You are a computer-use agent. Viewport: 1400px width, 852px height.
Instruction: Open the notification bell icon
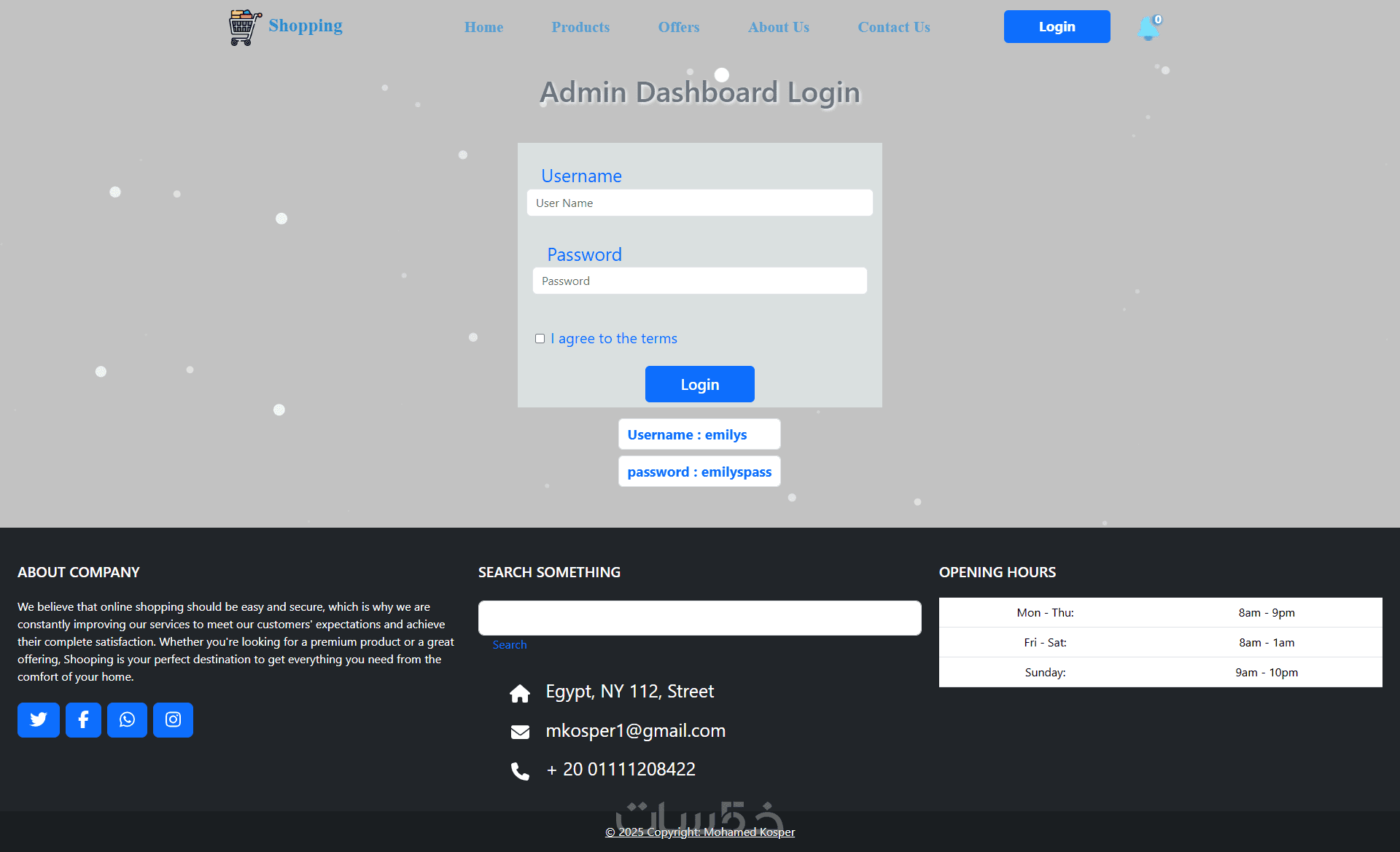tap(1148, 28)
